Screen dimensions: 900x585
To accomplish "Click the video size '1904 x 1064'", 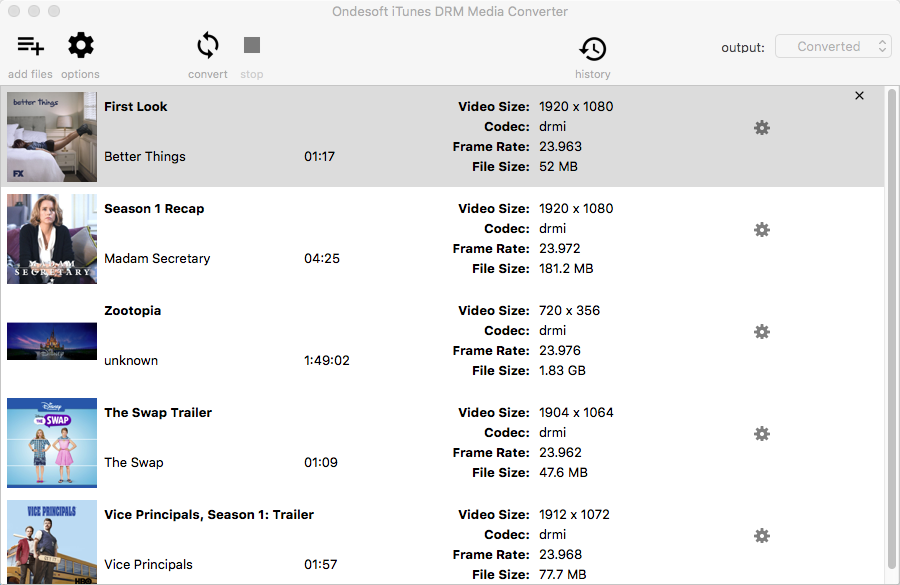I will 576,413.
